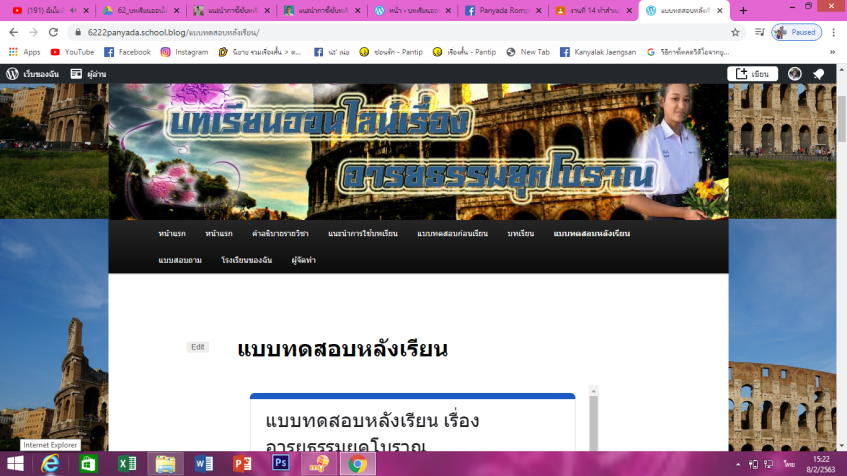
Task: Open Excel from the taskbar
Action: point(127,463)
